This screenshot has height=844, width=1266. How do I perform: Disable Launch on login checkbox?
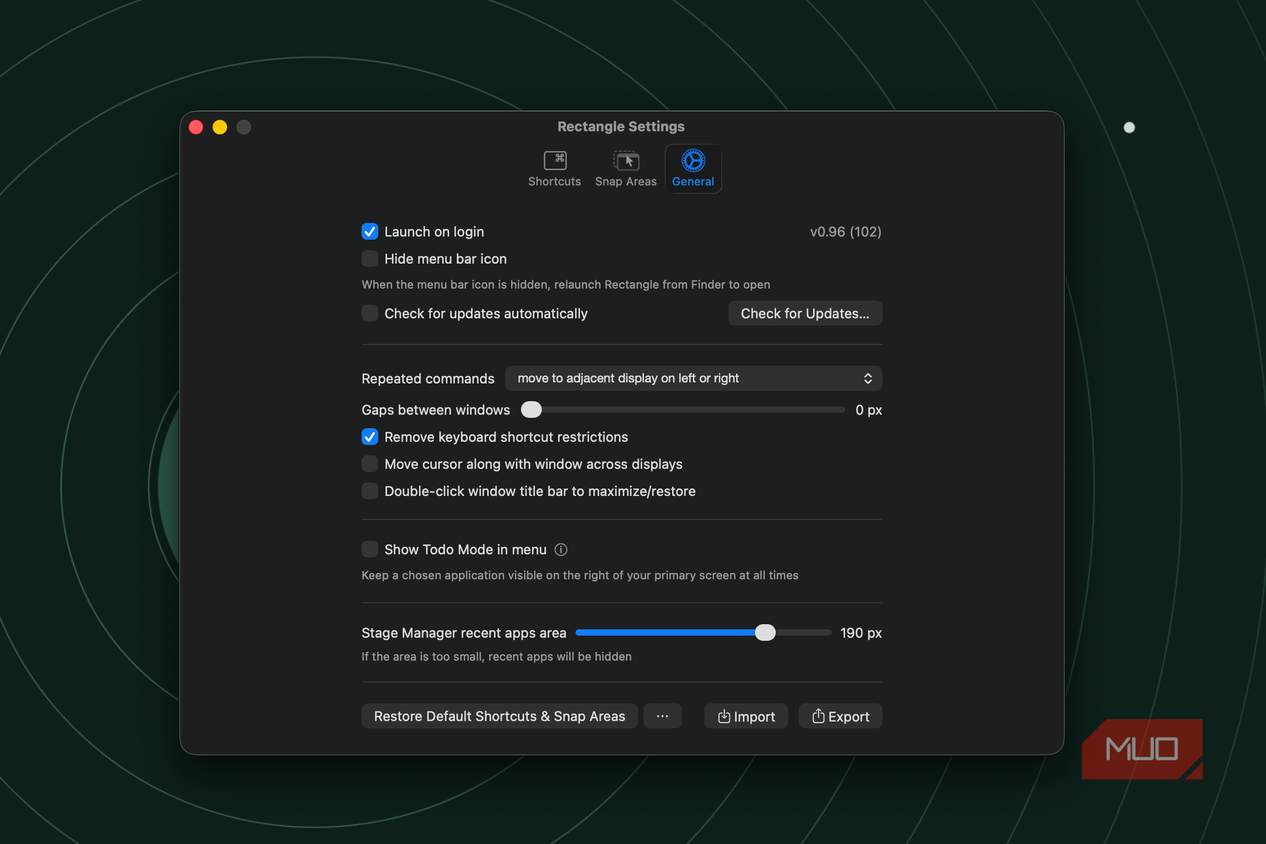(x=370, y=232)
